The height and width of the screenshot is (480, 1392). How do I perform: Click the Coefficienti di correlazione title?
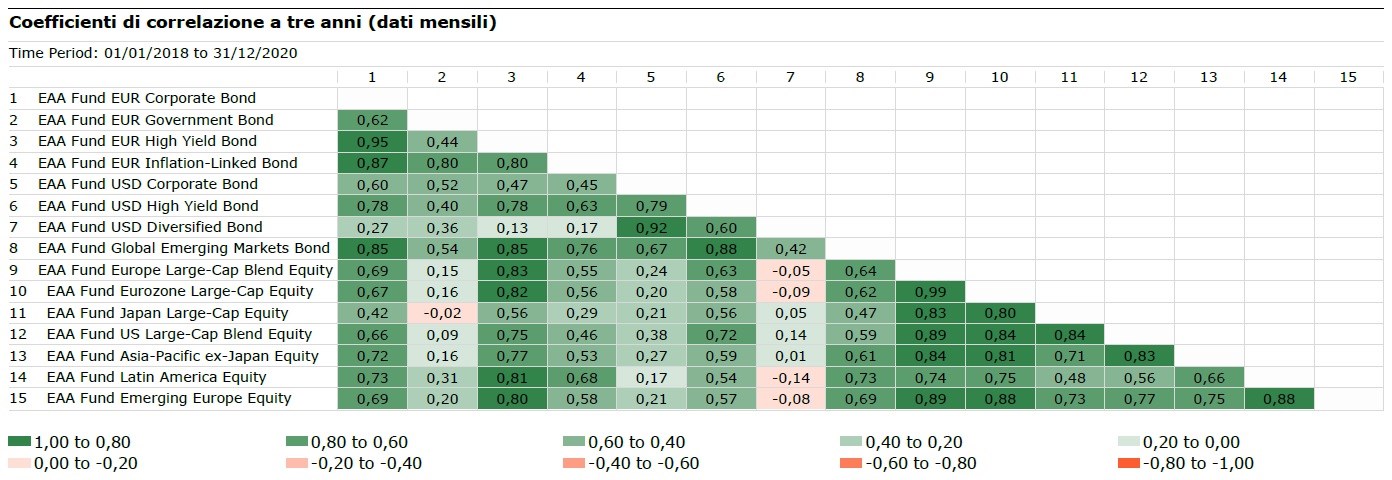[x=253, y=22]
